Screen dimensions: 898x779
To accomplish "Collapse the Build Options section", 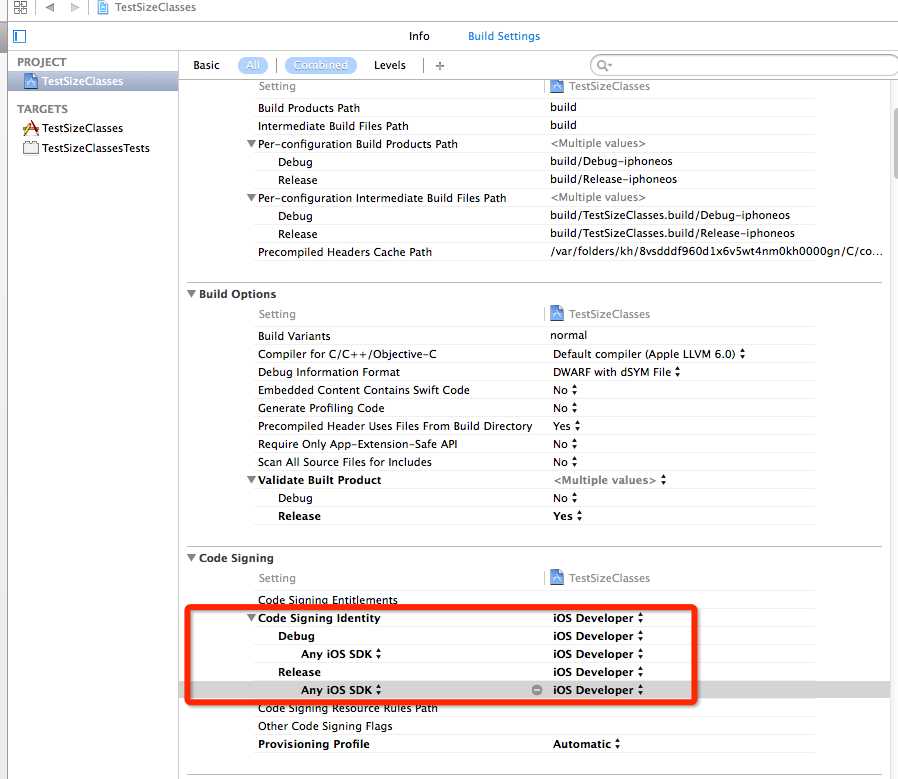I will pyautogui.click(x=191, y=294).
